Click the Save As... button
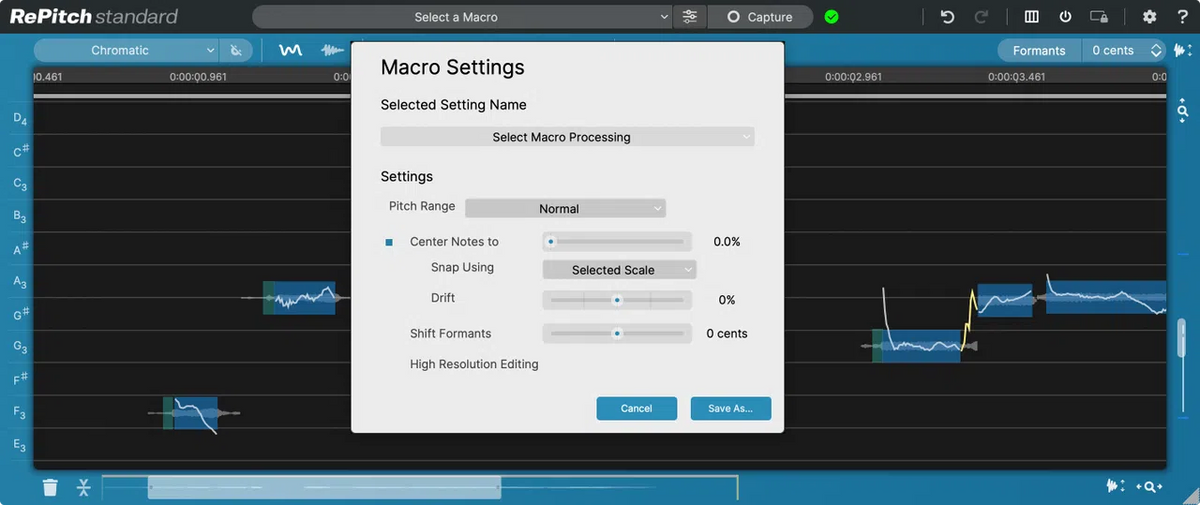This screenshot has width=1200, height=505. click(x=730, y=408)
